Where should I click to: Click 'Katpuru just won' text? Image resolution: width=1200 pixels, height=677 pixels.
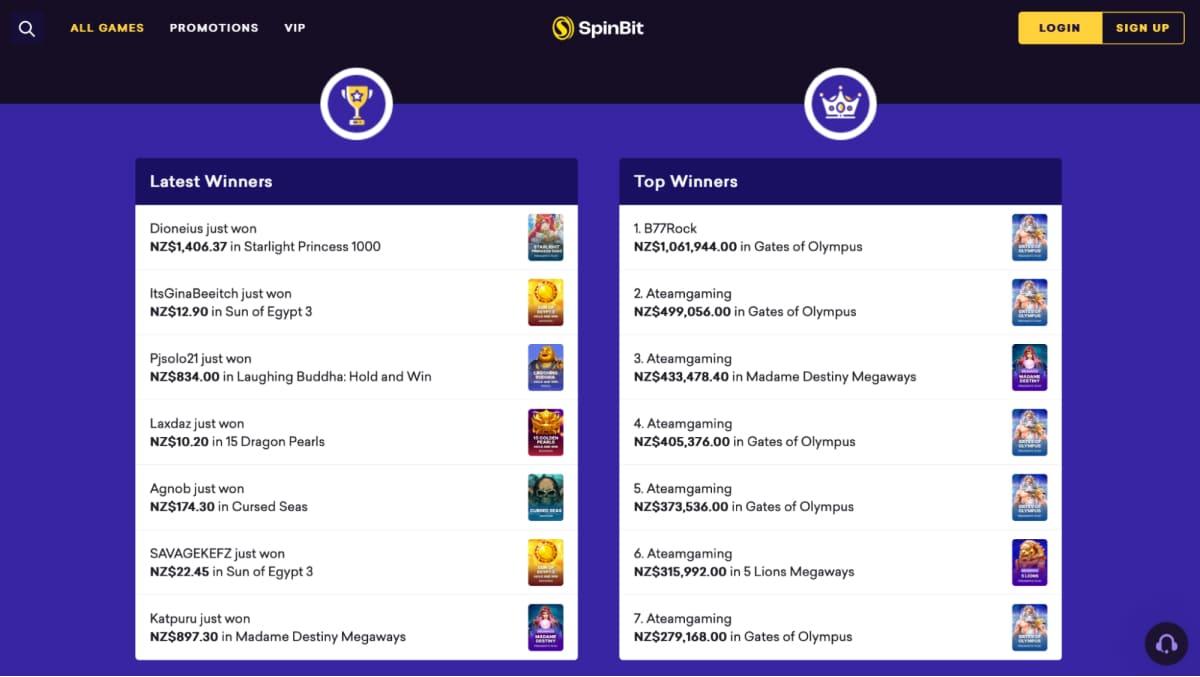click(x=200, y=618)
